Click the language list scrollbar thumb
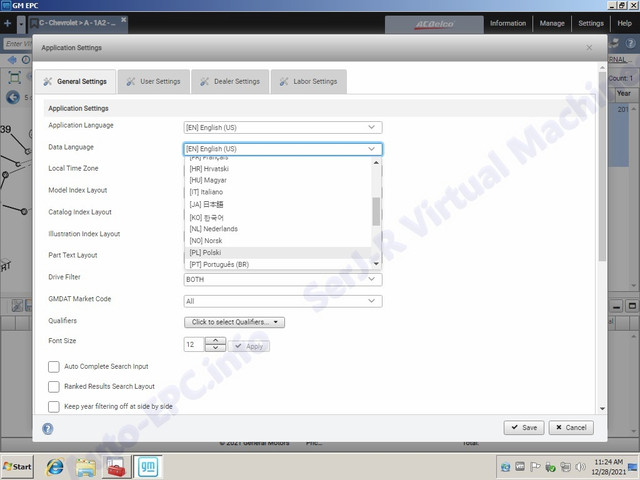 376,211
